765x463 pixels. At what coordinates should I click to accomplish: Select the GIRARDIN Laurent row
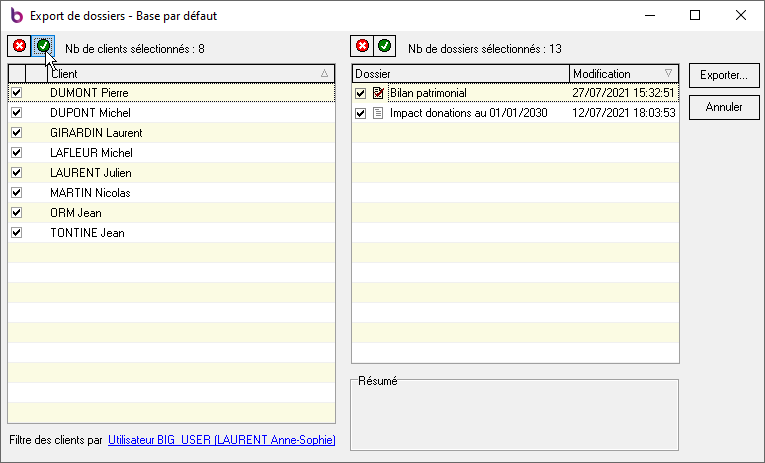[172, 133]
